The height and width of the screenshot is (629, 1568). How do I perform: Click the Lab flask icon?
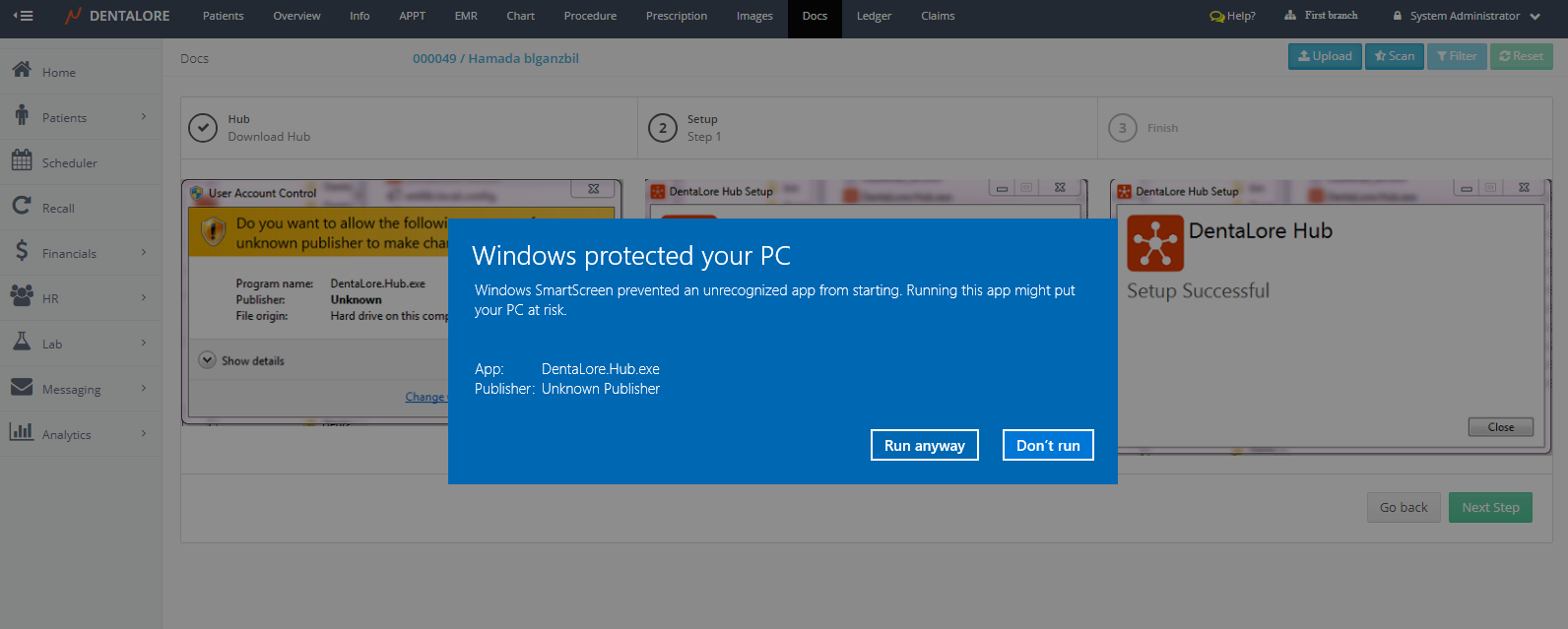click(22, 342)
